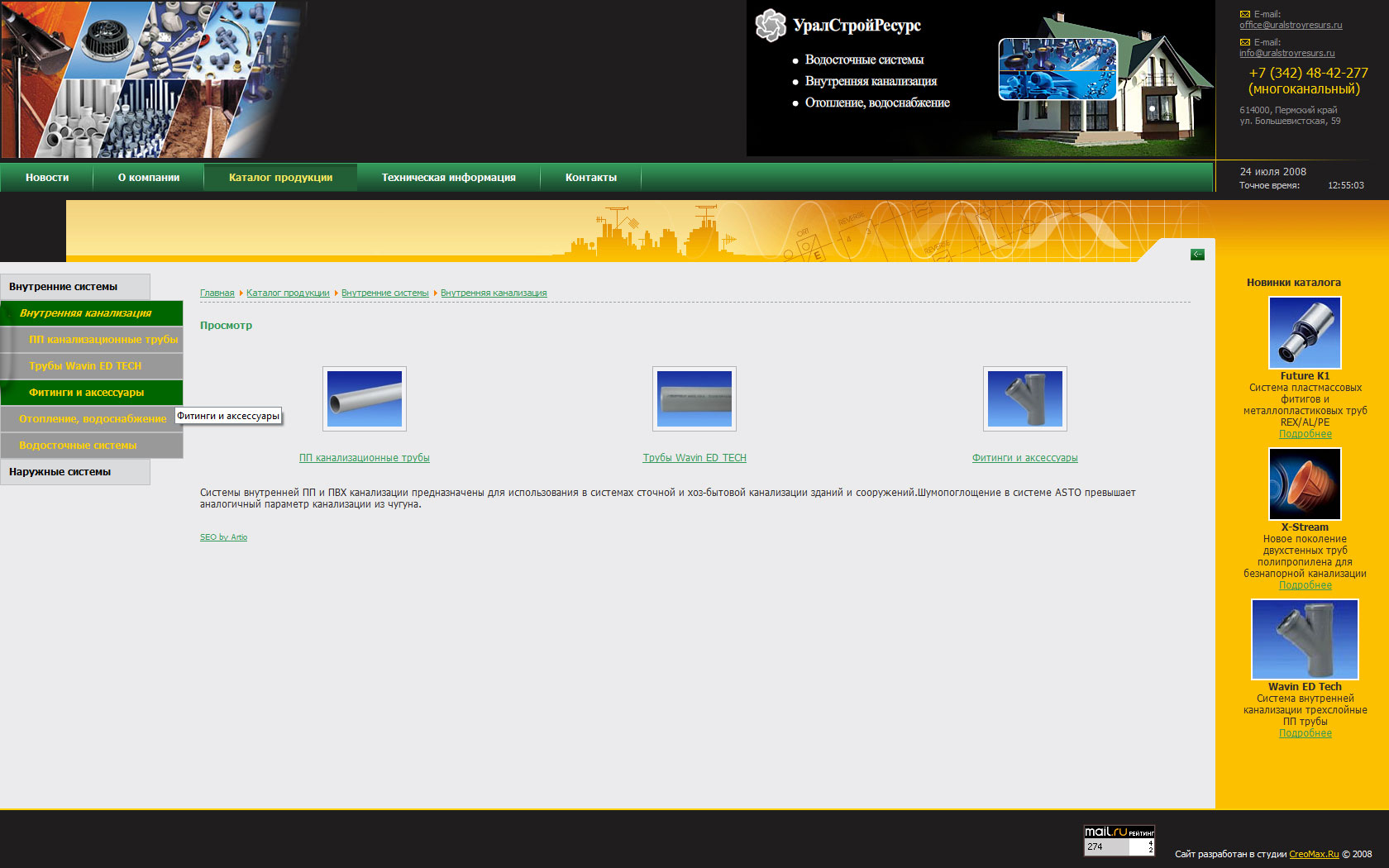This screenshot has height=868, width=1389.
Task: Open ПП канализационные трубы sidebar item
Action: pyautogui.click(x=92, y=340)
